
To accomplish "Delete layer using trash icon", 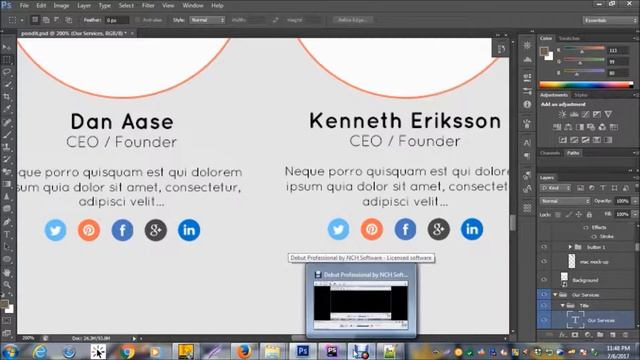I will (625, 335).
